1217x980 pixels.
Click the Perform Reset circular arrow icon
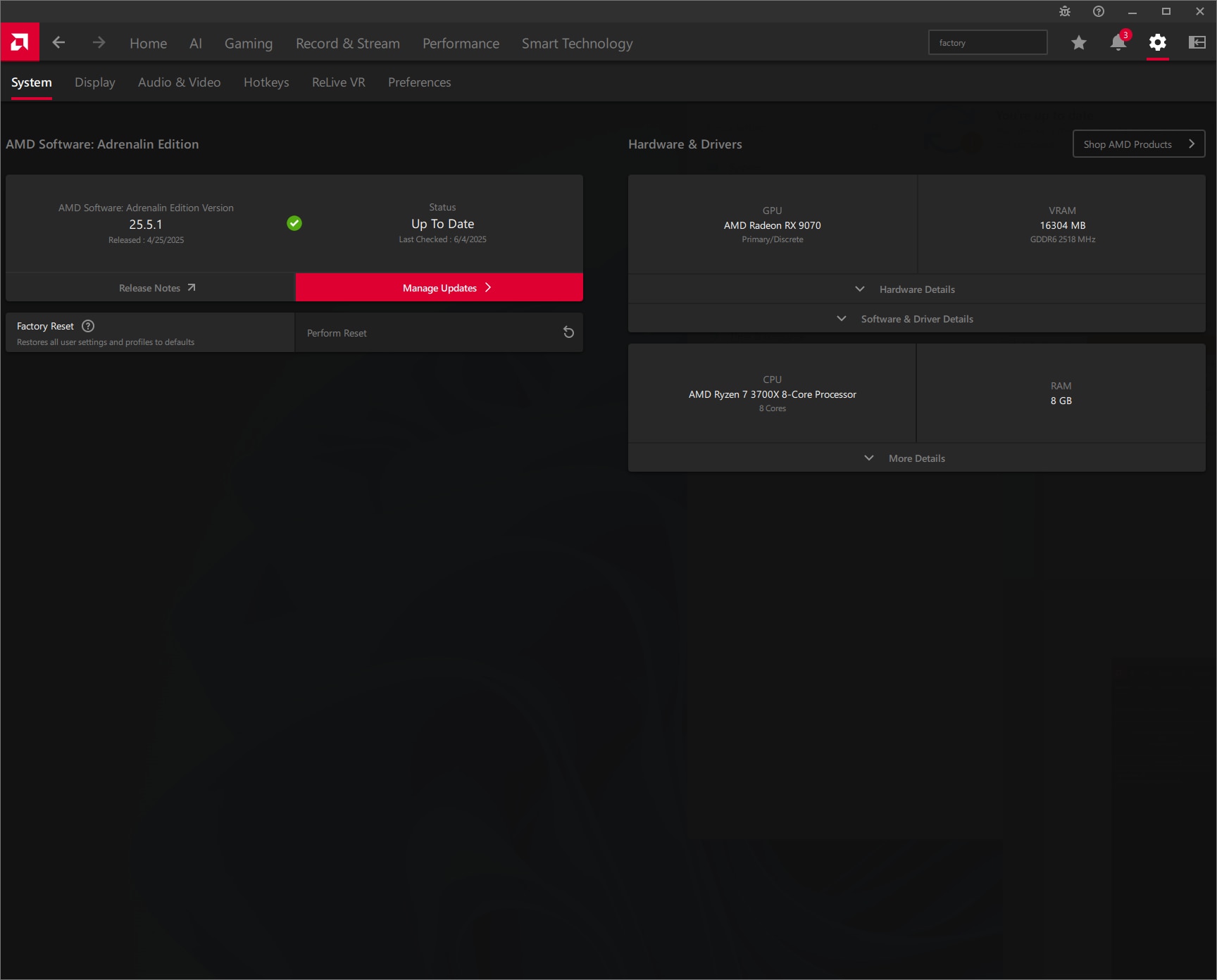568,332
